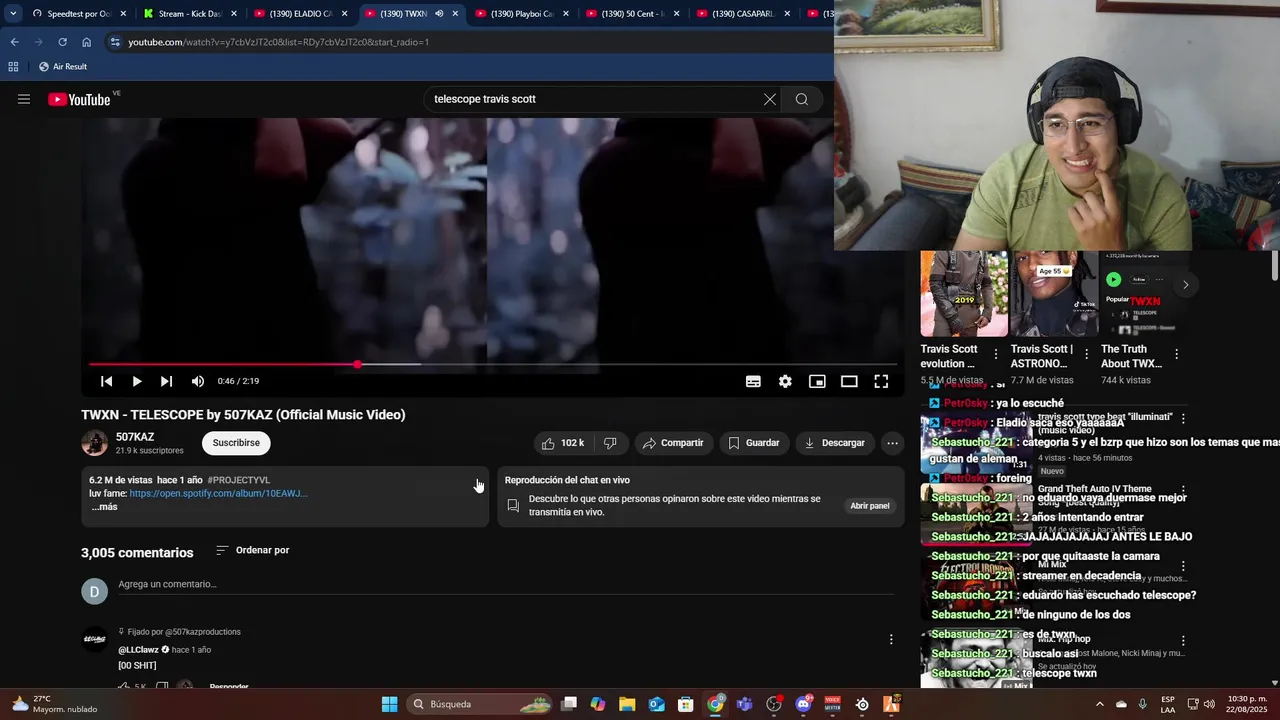Viewport: 1280px width, 720px height.
Task: Clear the search box with the X
Action: [769, 99]
